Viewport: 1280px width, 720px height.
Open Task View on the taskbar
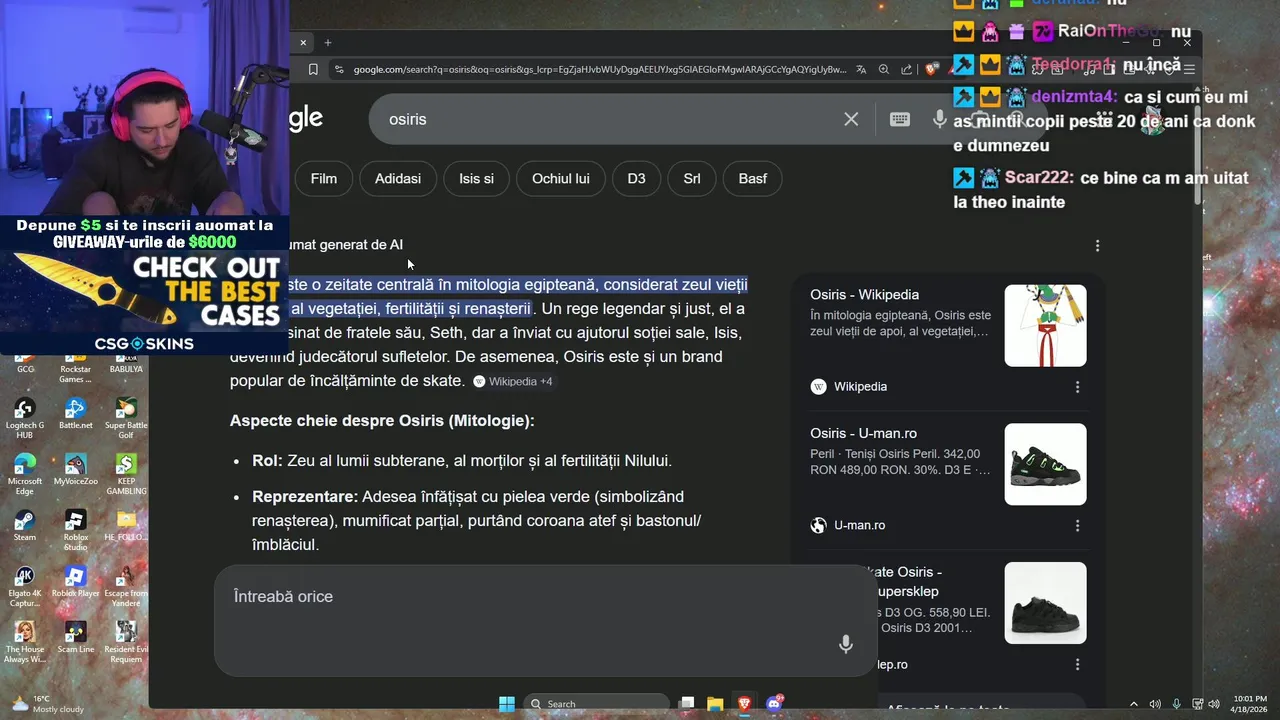point(687,703)
